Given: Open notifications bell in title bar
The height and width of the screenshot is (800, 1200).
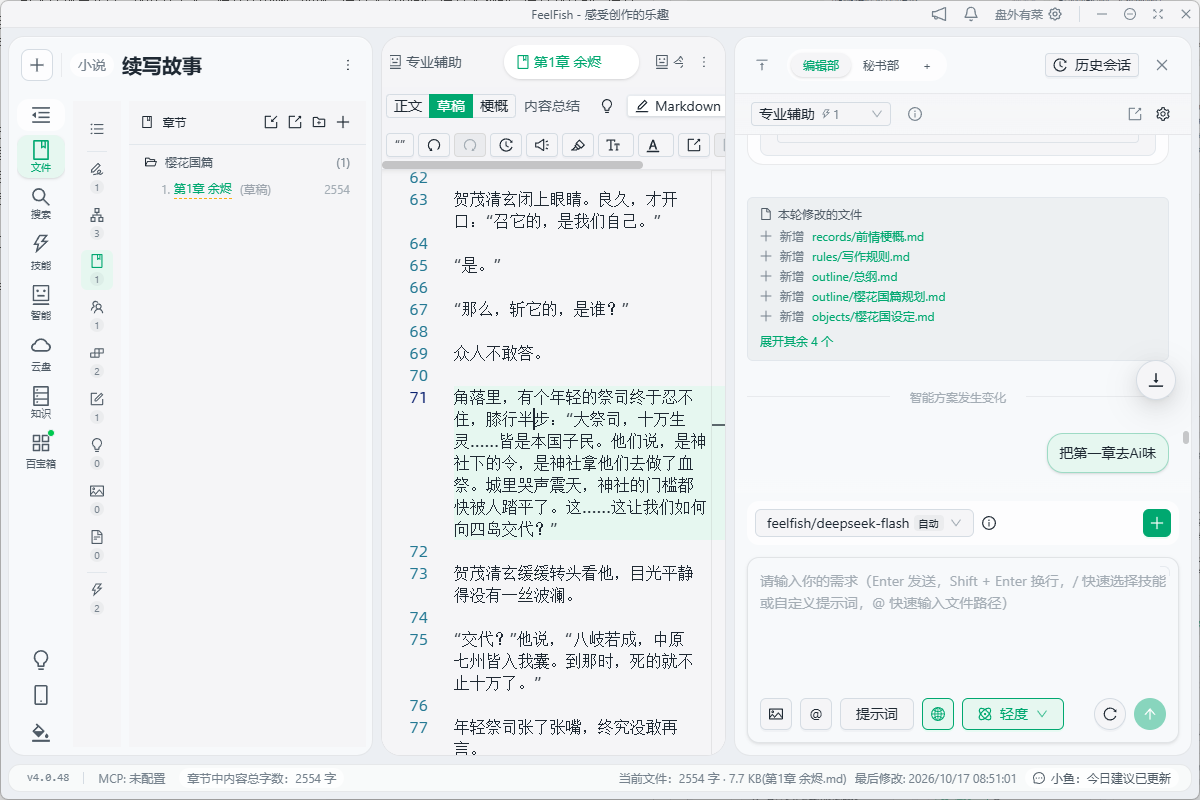Looking at the screenshot, I should [971, 14].
